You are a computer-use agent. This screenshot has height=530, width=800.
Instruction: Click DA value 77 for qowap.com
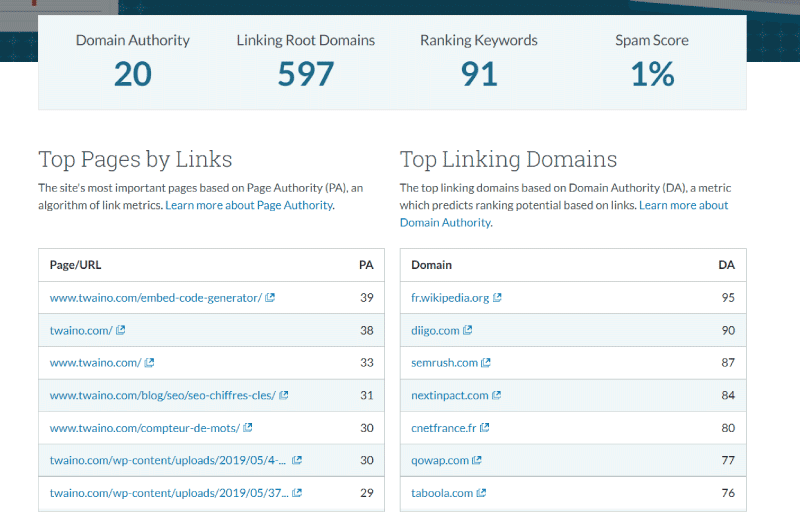[728, 460]
